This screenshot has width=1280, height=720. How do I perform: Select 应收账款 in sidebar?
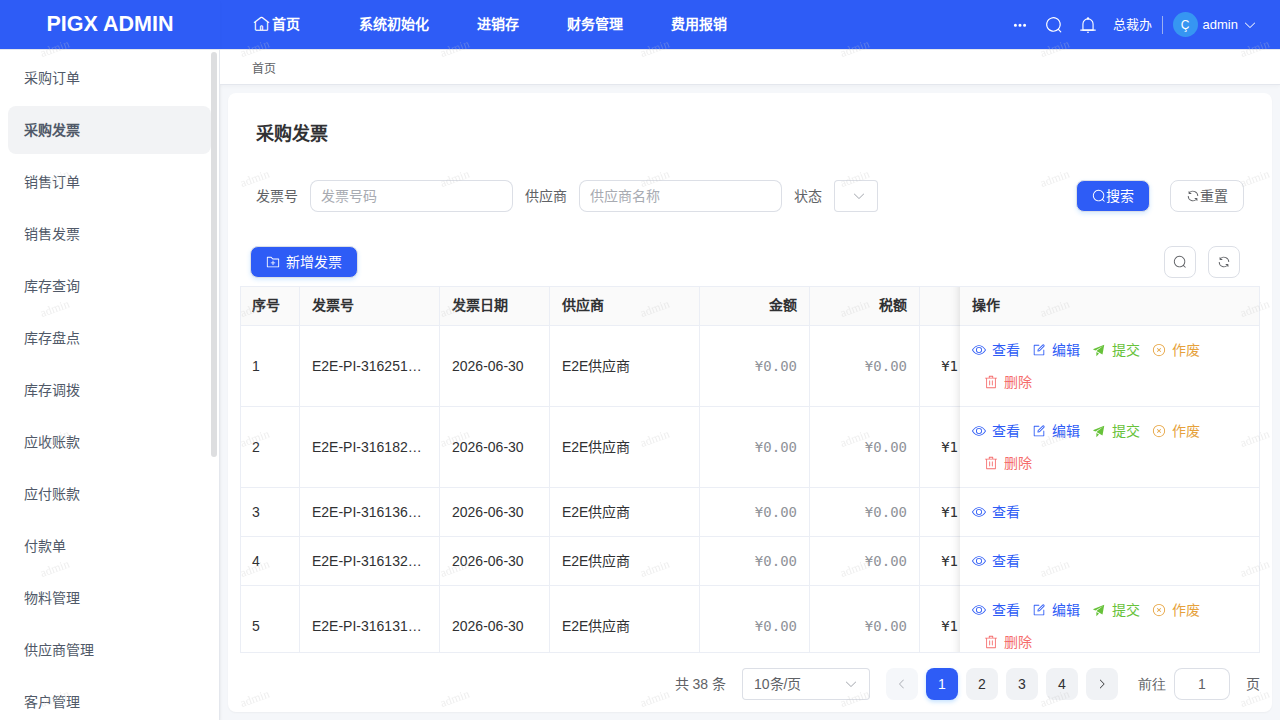point(109,442)
